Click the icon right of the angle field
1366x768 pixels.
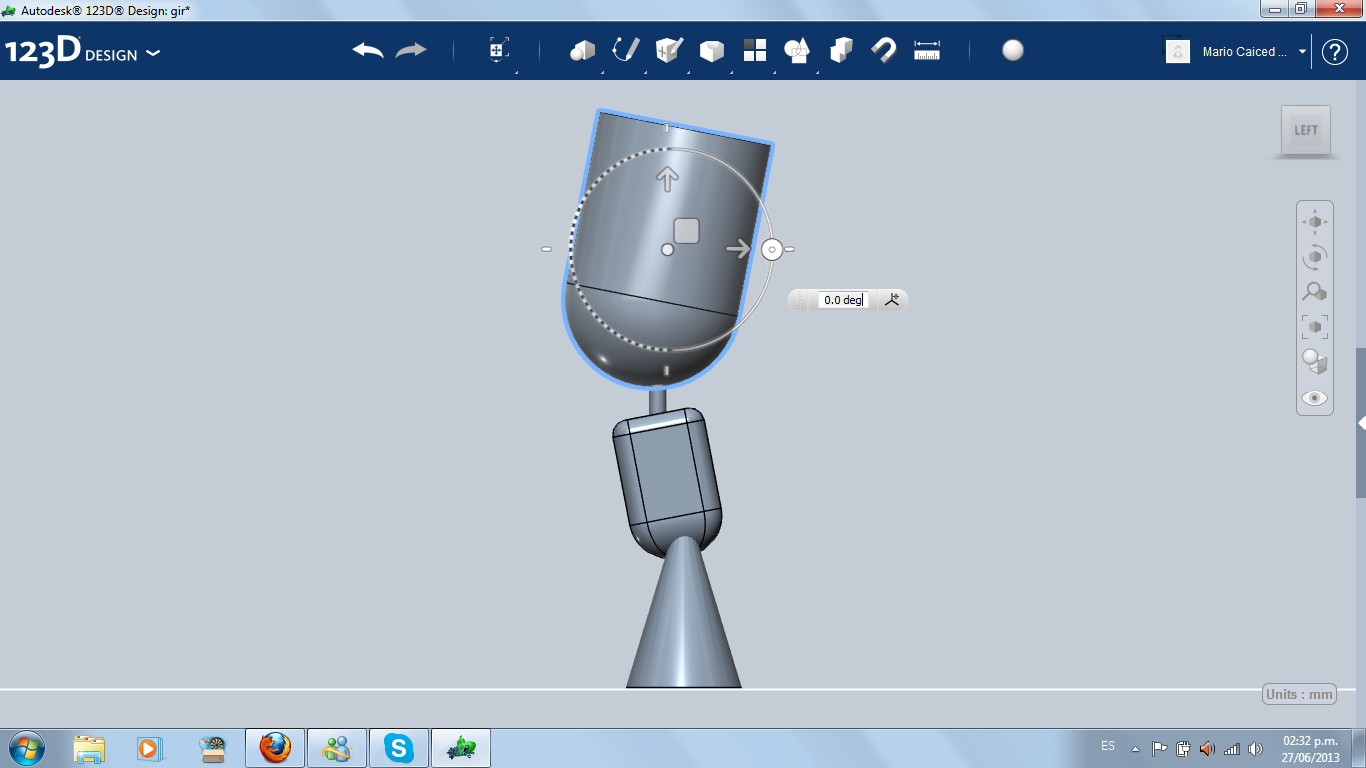tap(892, 299)
